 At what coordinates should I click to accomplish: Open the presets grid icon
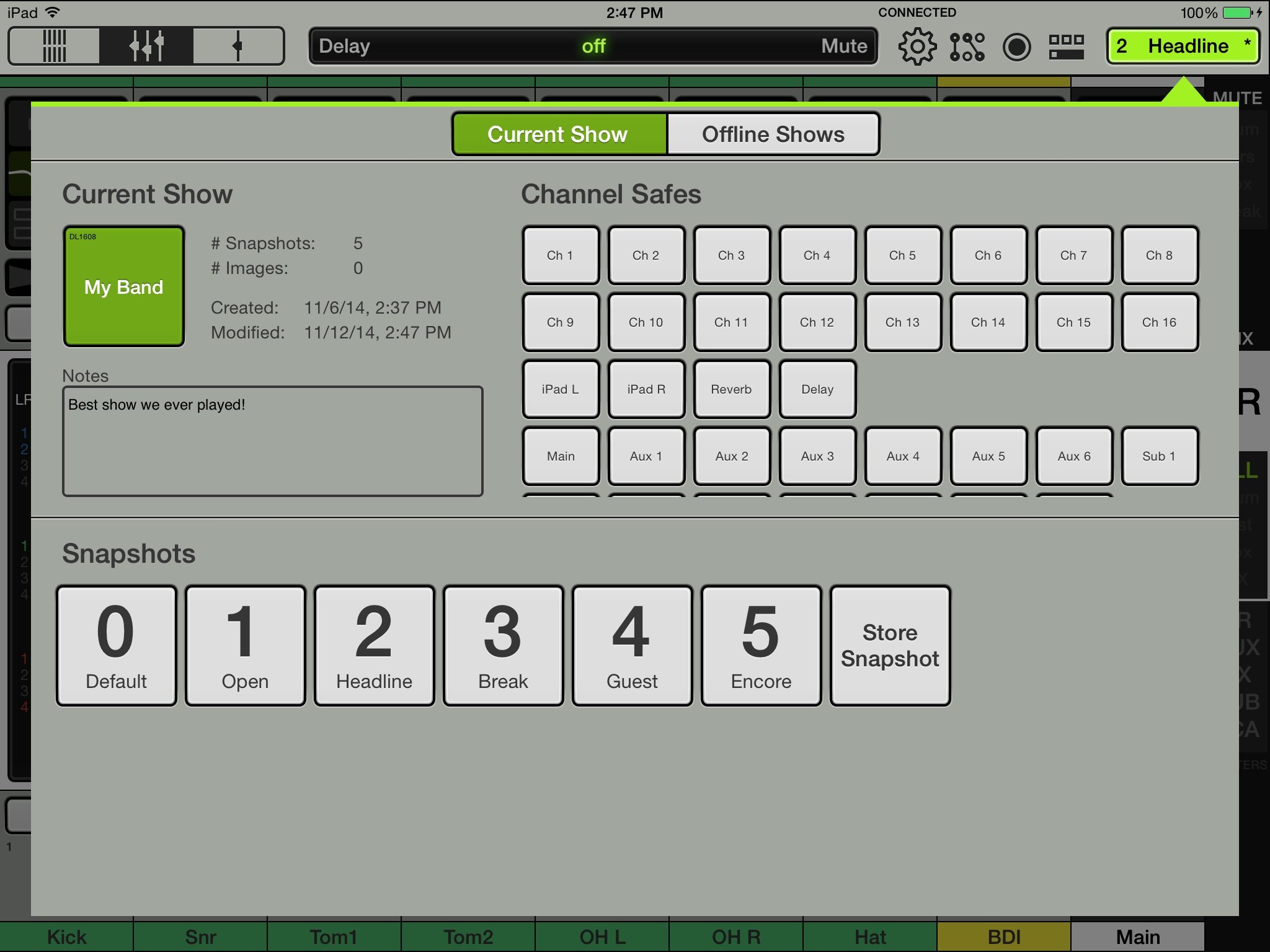tap(1066, 46)
